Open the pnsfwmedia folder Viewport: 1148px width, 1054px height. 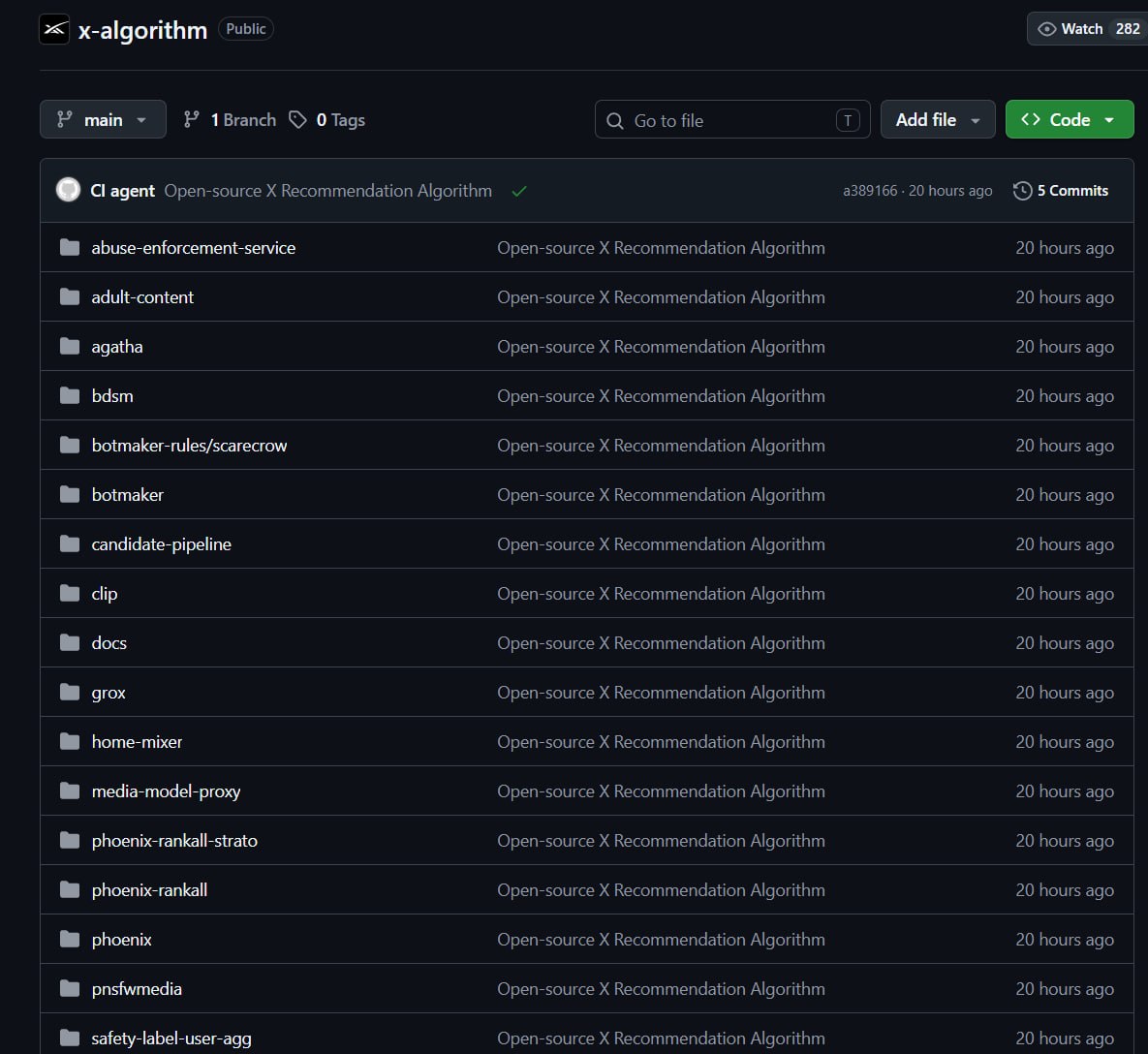(x=137, y=989)
